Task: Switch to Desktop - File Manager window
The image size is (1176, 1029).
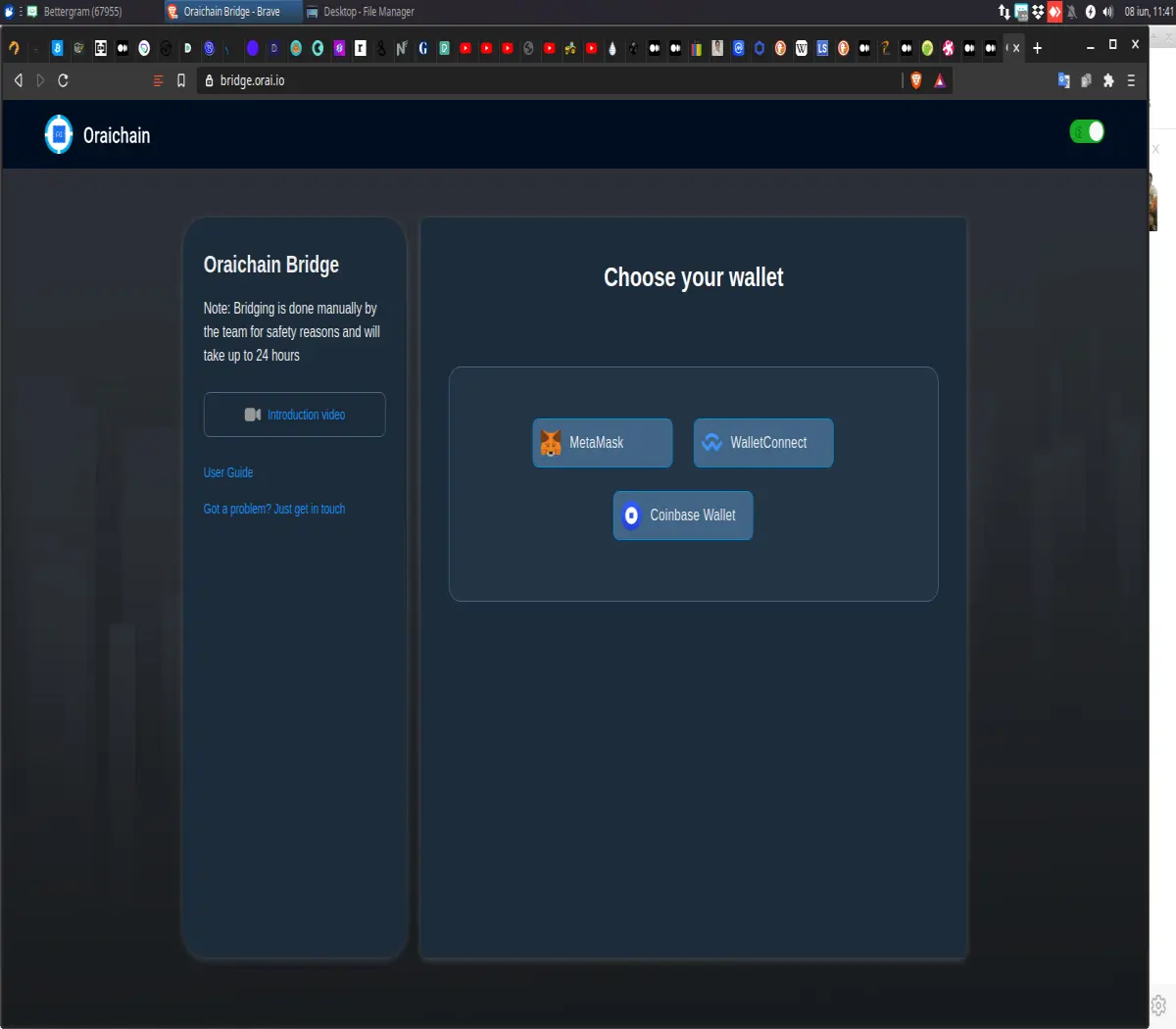Action: [x=369, y=12]
